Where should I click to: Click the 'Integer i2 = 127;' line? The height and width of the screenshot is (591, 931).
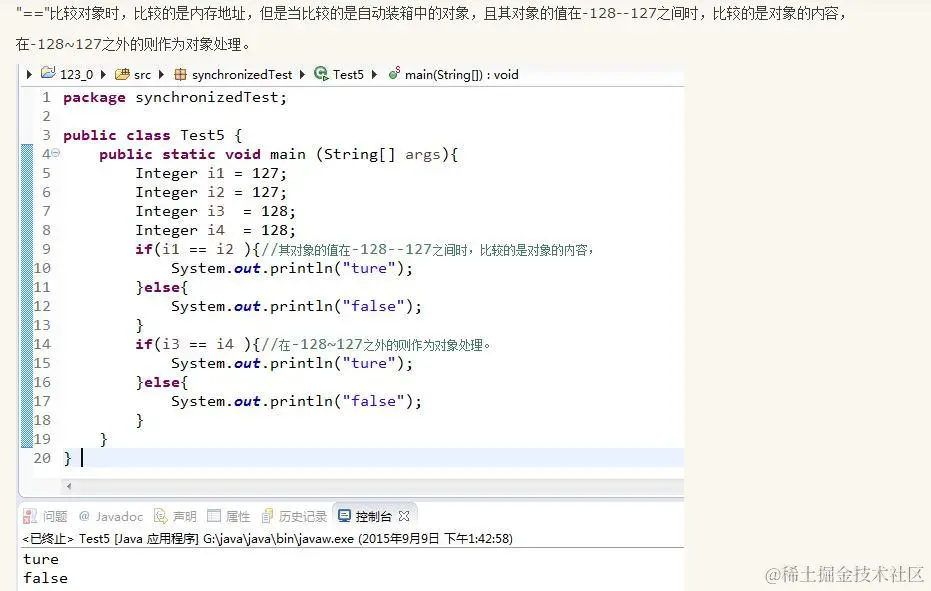[211, 192]
